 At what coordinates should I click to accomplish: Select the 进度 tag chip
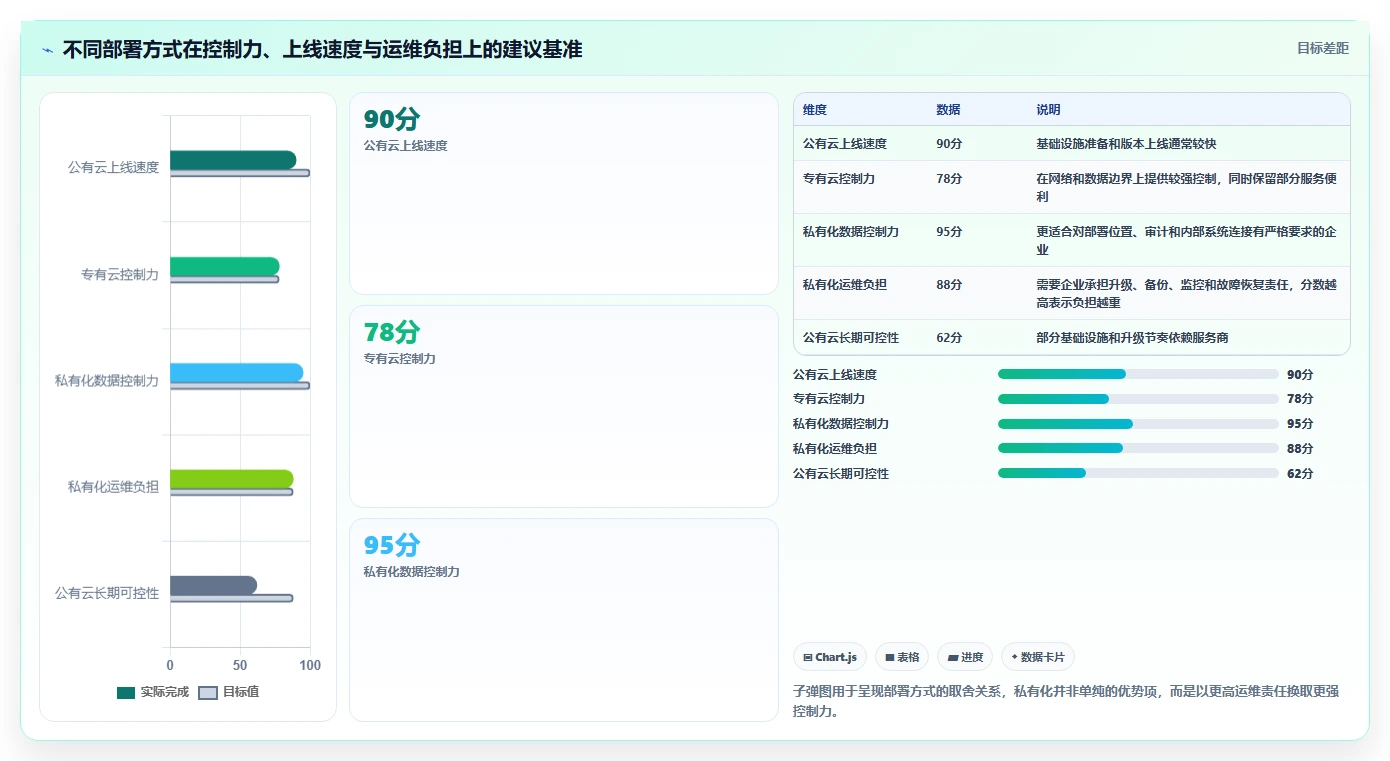point(965,657)
